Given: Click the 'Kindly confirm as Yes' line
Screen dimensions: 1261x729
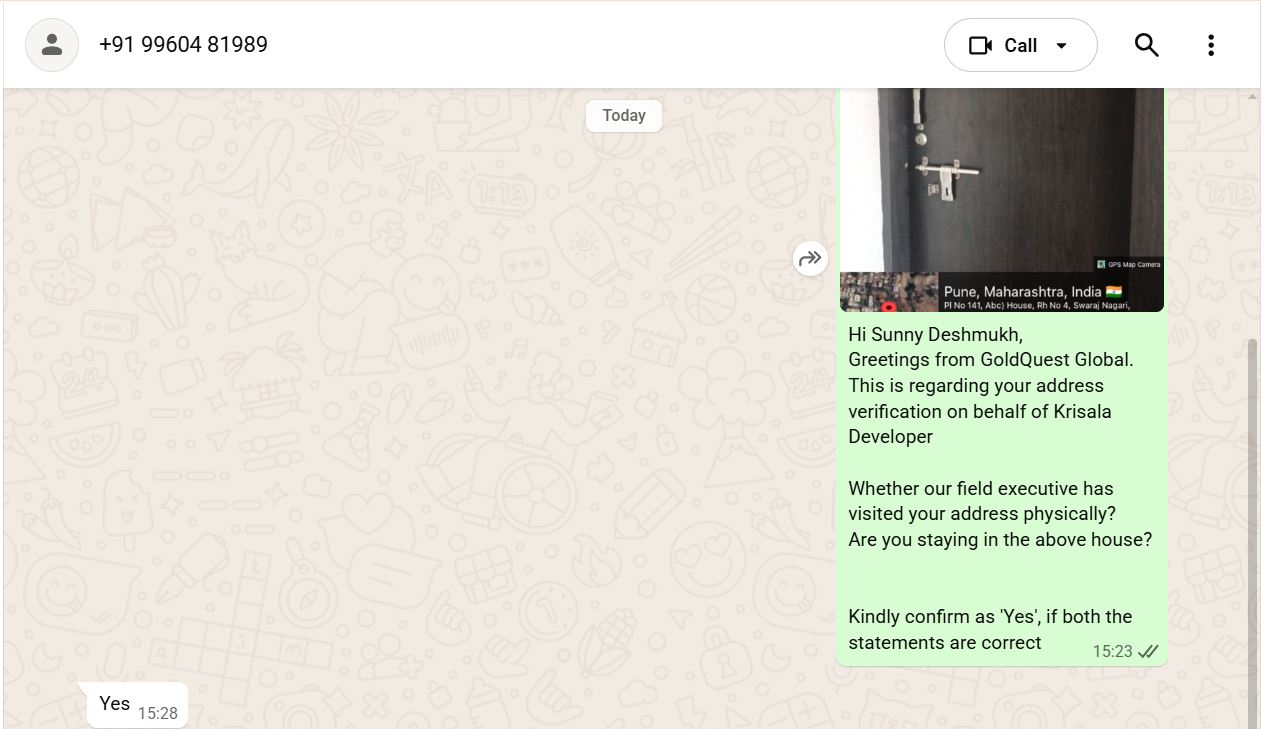Looking at the screenshot, I should click(990, 629).
